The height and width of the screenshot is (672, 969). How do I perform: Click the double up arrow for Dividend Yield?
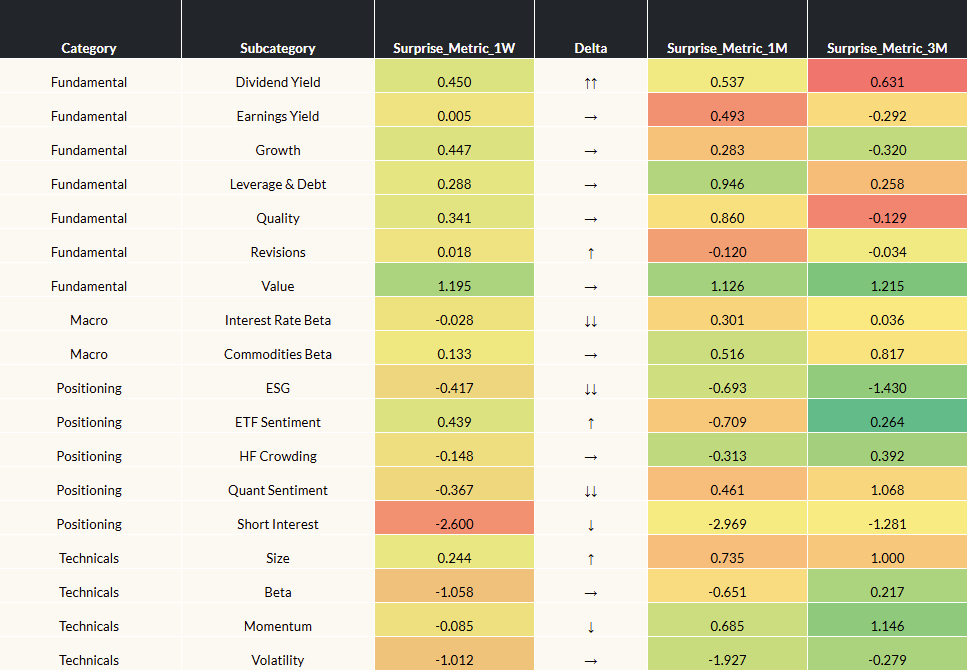point(591,83)
